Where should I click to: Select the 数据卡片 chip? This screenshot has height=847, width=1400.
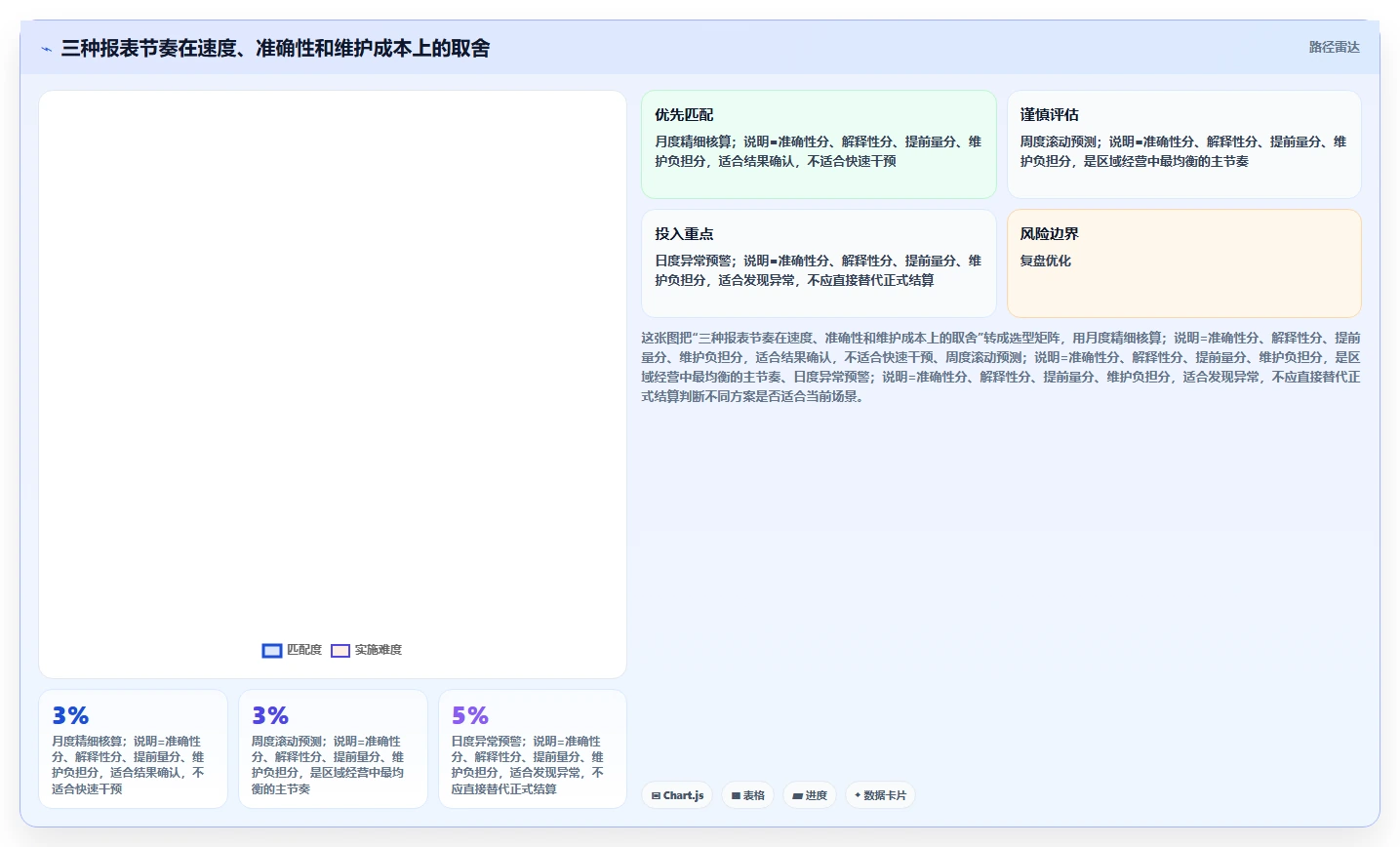point(880,795)
